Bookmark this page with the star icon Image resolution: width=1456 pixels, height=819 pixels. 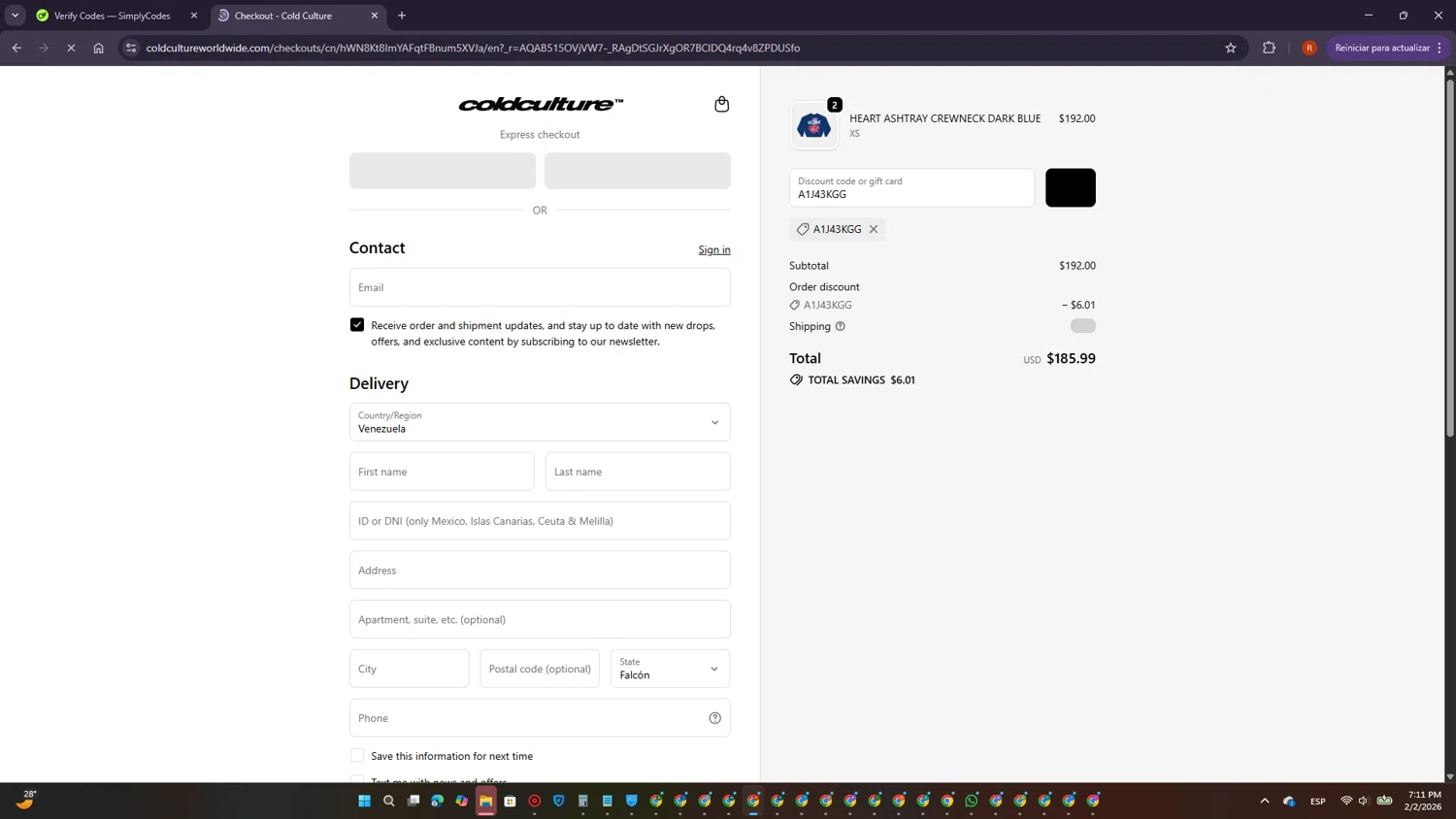pos(1231,48)
